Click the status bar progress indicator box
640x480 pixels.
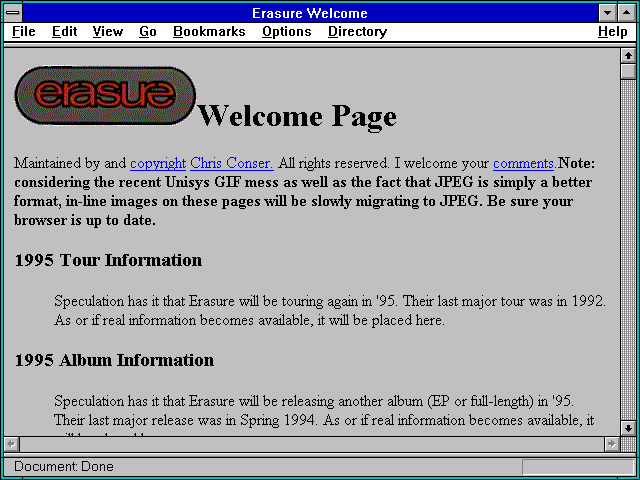[x=578, y=467]
